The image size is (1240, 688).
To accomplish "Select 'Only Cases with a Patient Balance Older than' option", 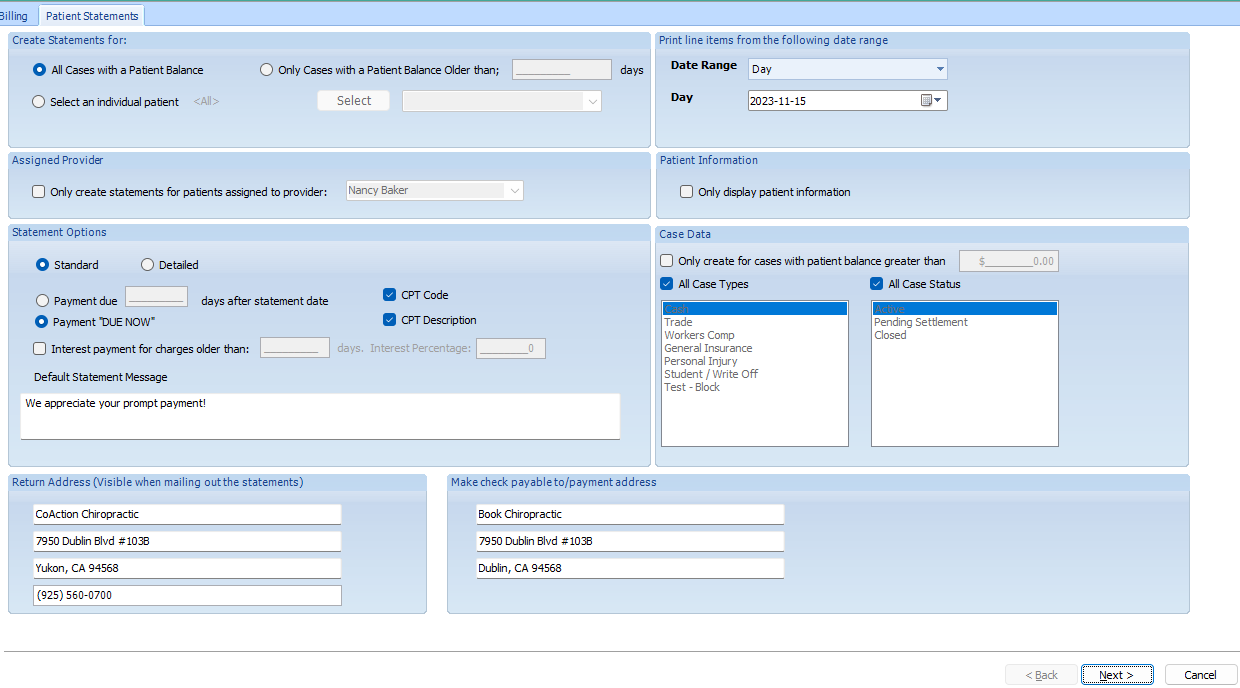I will pos(266,70).
